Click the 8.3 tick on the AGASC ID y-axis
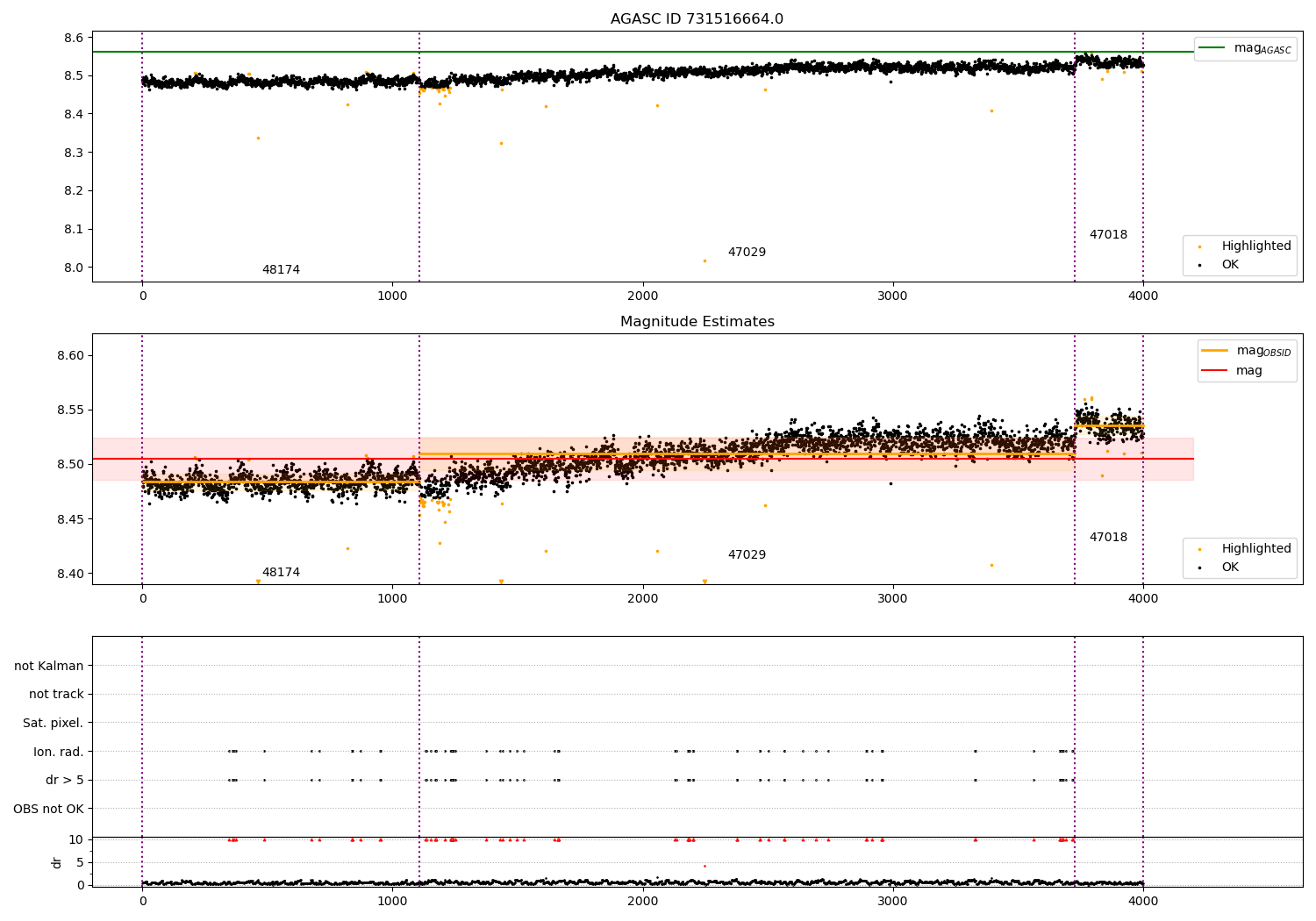Viewport: 1316px width, 921px height. [x=73, y=153]
